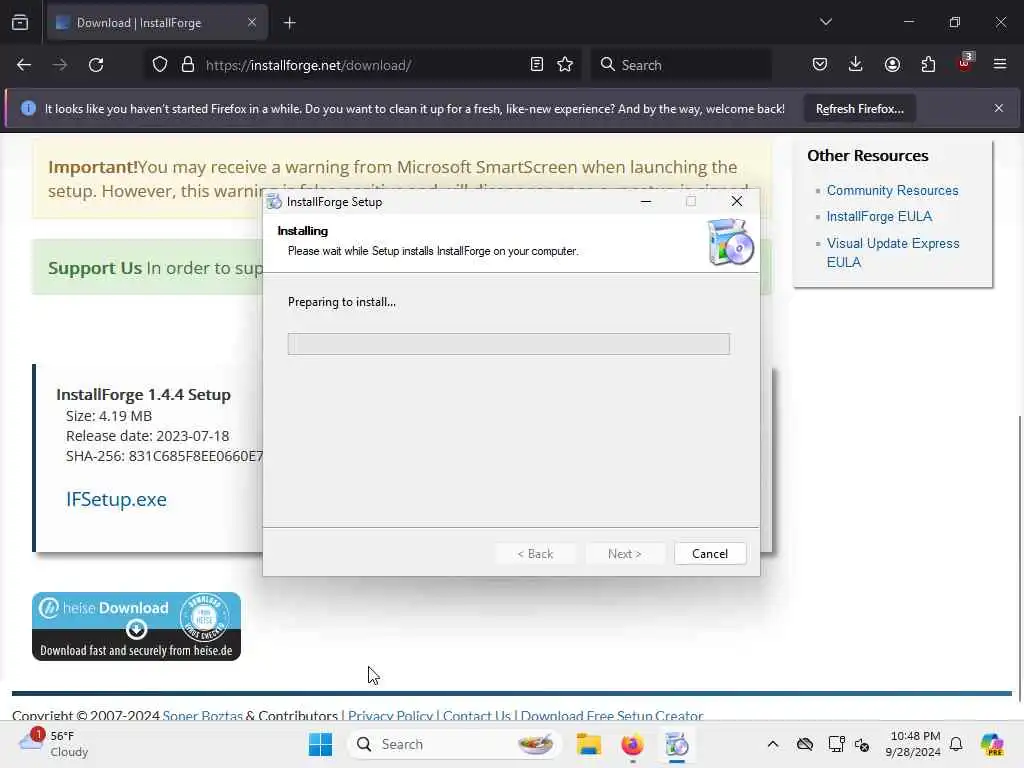This screenshot has height=768, width=1024.
Task: Click Cancel in InstallForge Setup dialog
Action: [710, 554]
